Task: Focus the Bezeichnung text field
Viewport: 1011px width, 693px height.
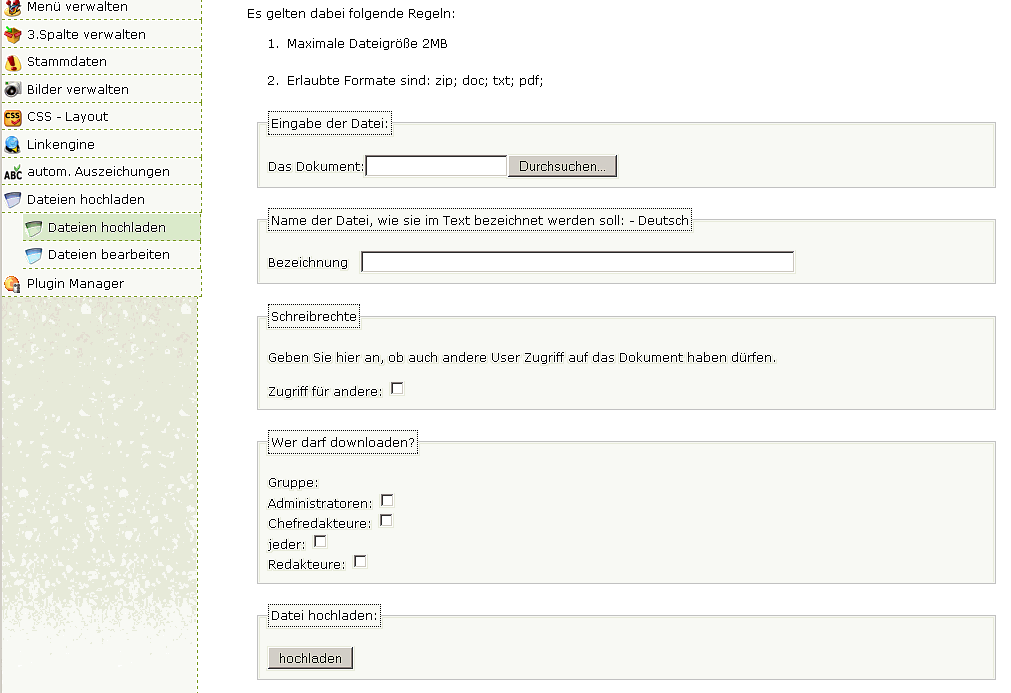Action: pos(577,262)
